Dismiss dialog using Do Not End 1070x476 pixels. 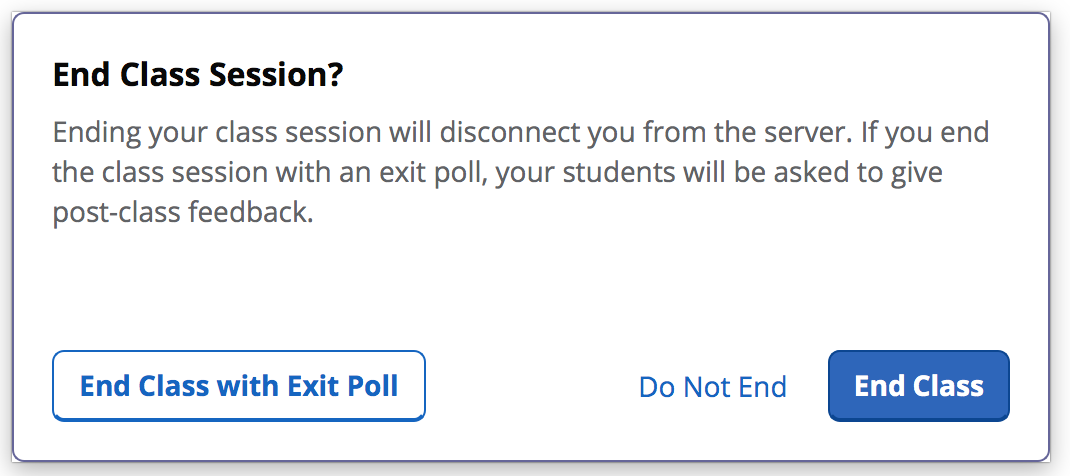(x=712, y=387)
